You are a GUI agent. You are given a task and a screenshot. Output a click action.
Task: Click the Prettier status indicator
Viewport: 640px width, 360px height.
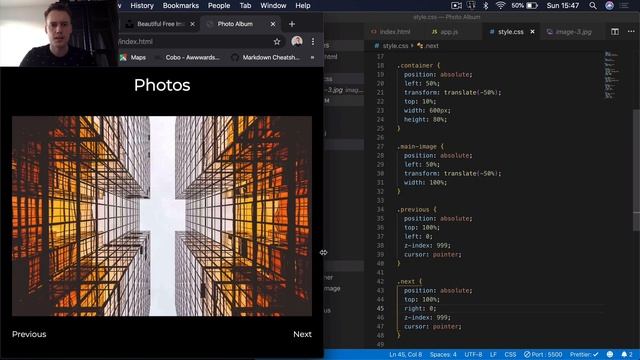[x=584, y=354]
